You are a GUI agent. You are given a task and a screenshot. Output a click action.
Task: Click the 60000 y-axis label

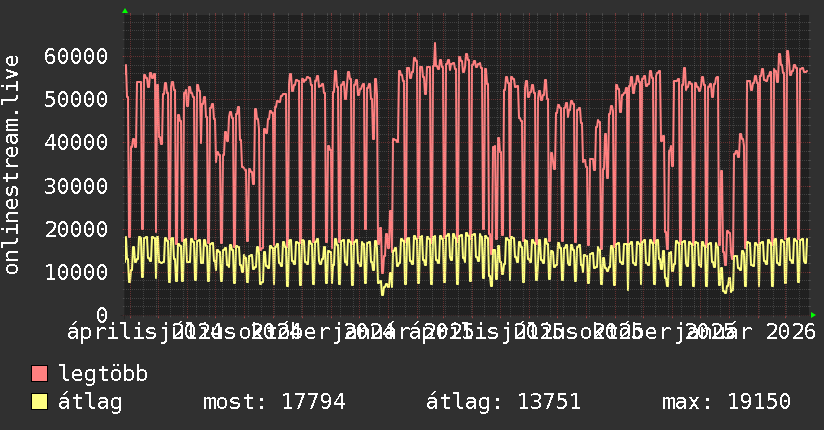[76, 56]
